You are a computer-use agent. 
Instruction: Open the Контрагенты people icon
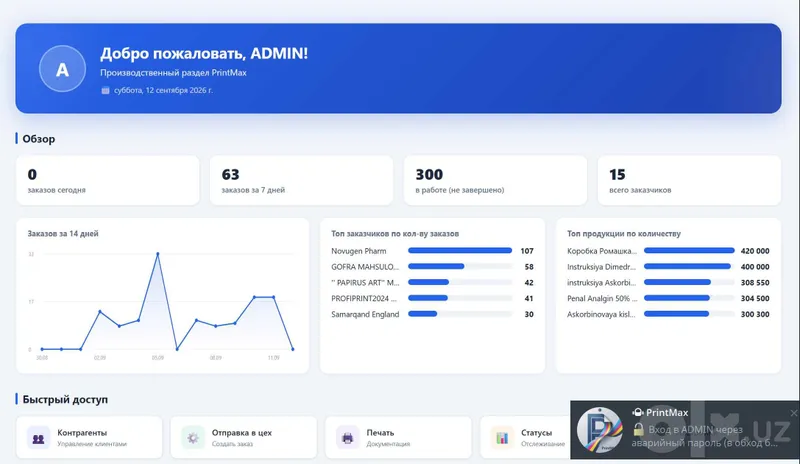pyautogui.click(x=38, y=438)
